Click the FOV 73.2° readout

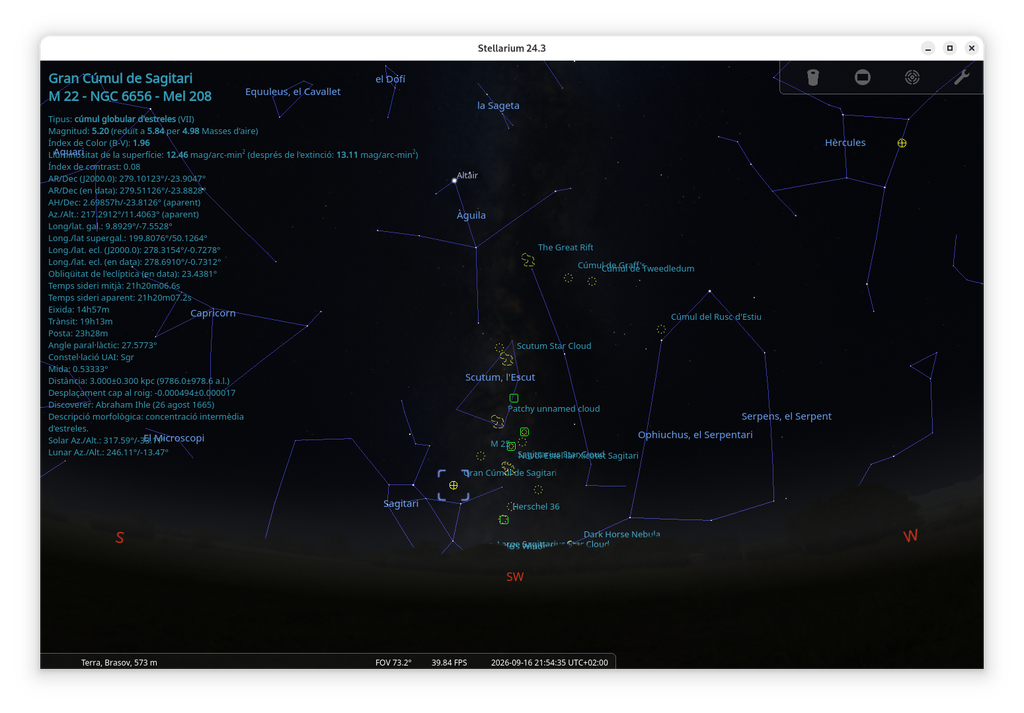click(x=393, y=662)
